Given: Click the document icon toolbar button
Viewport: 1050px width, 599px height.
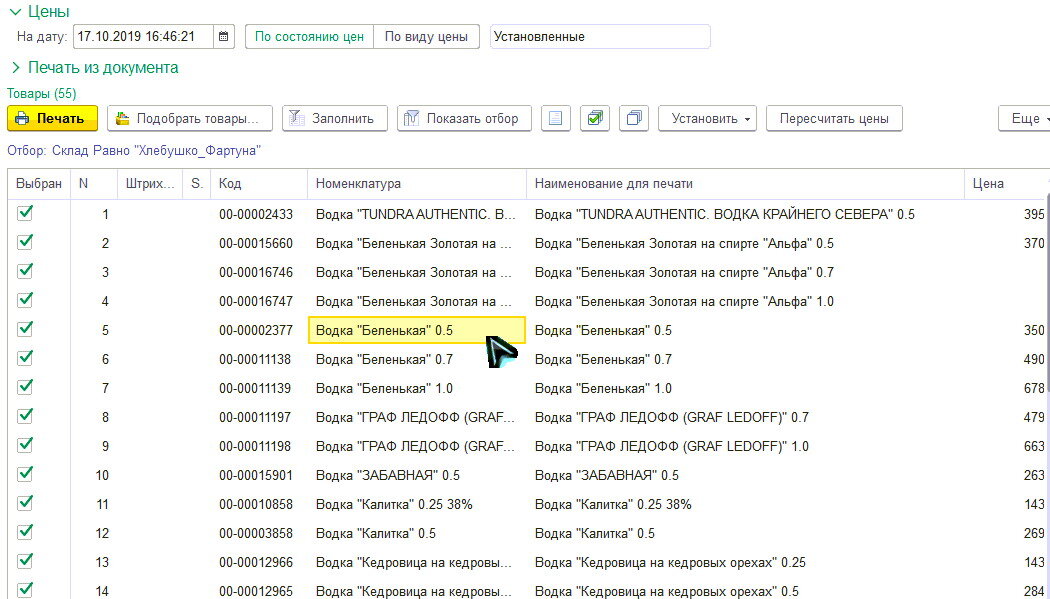Looking at the screenshot, I should pos(555,119).
